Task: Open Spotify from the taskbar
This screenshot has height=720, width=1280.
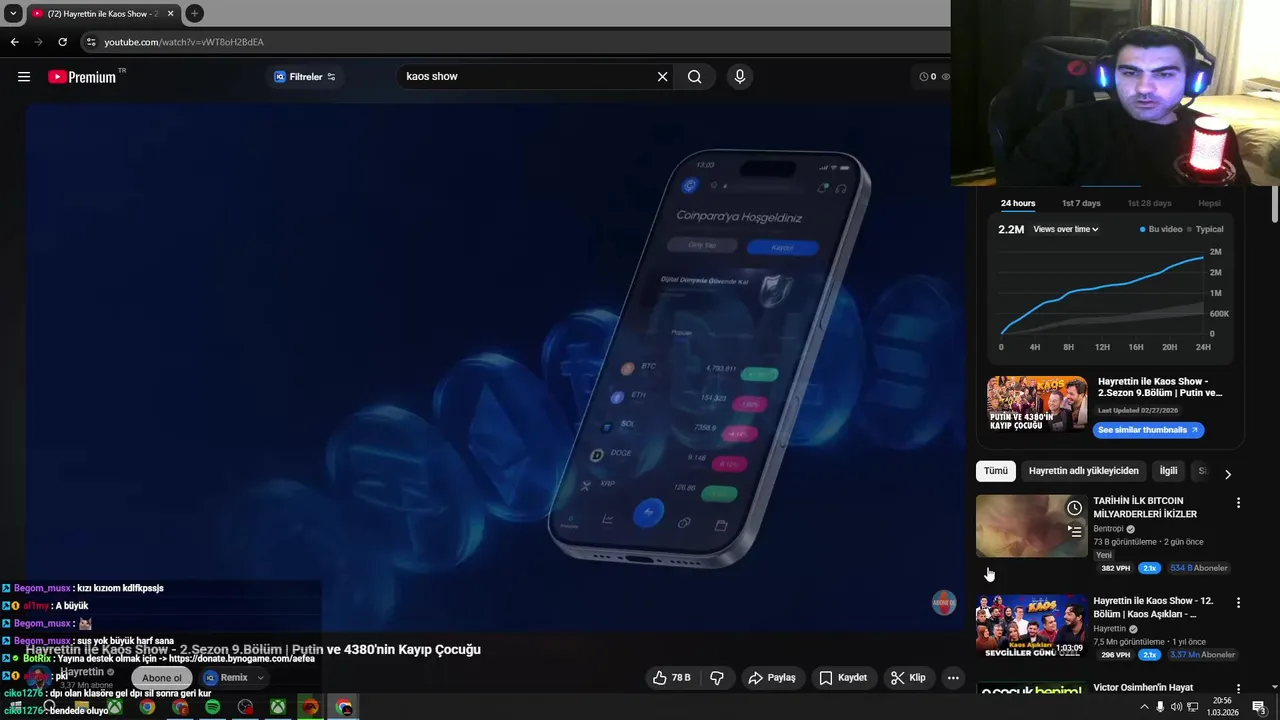Action: click(212, 707)
